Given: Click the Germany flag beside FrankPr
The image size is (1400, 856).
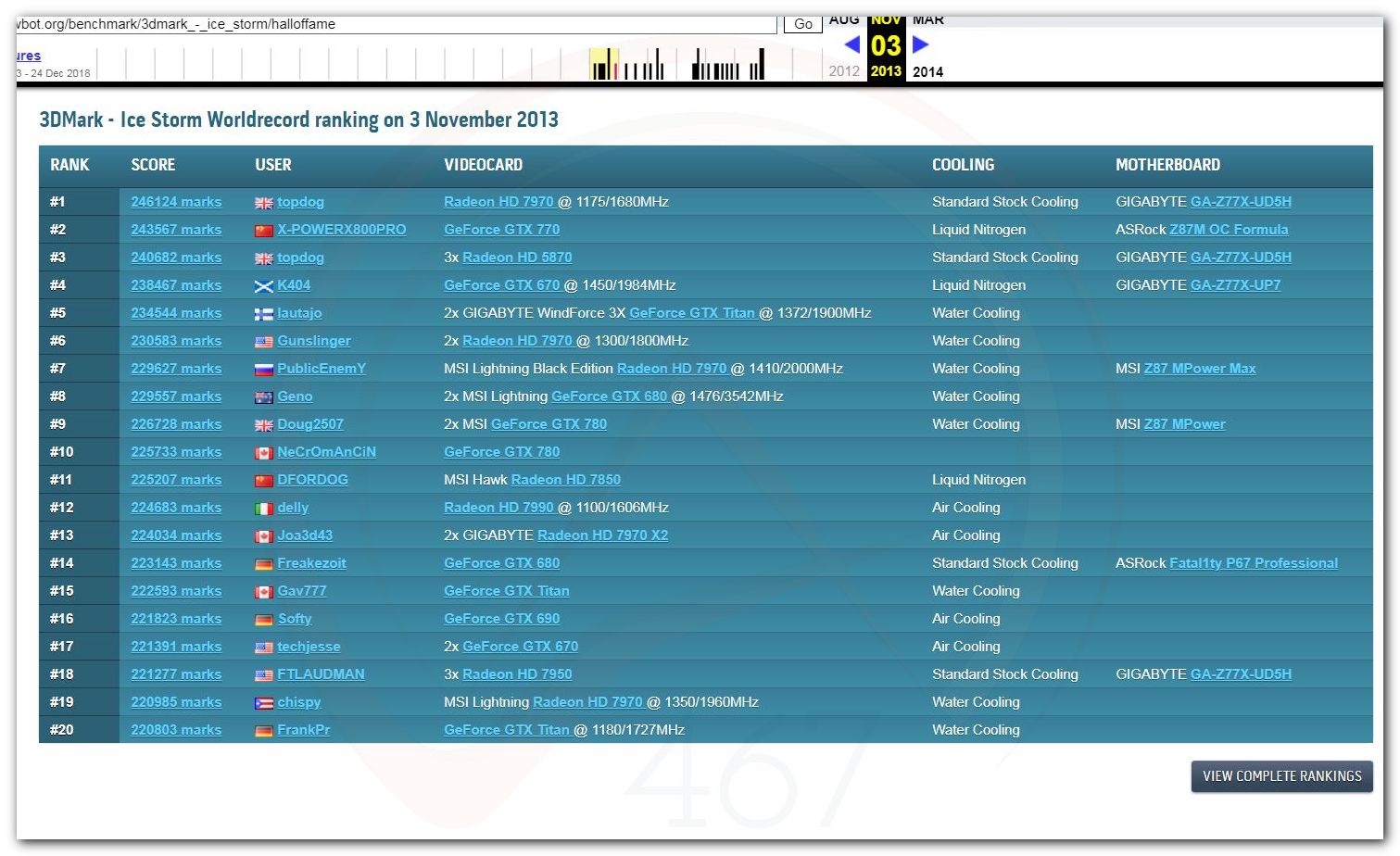Looking at the screenshot, I should click(x=263, y=731).
